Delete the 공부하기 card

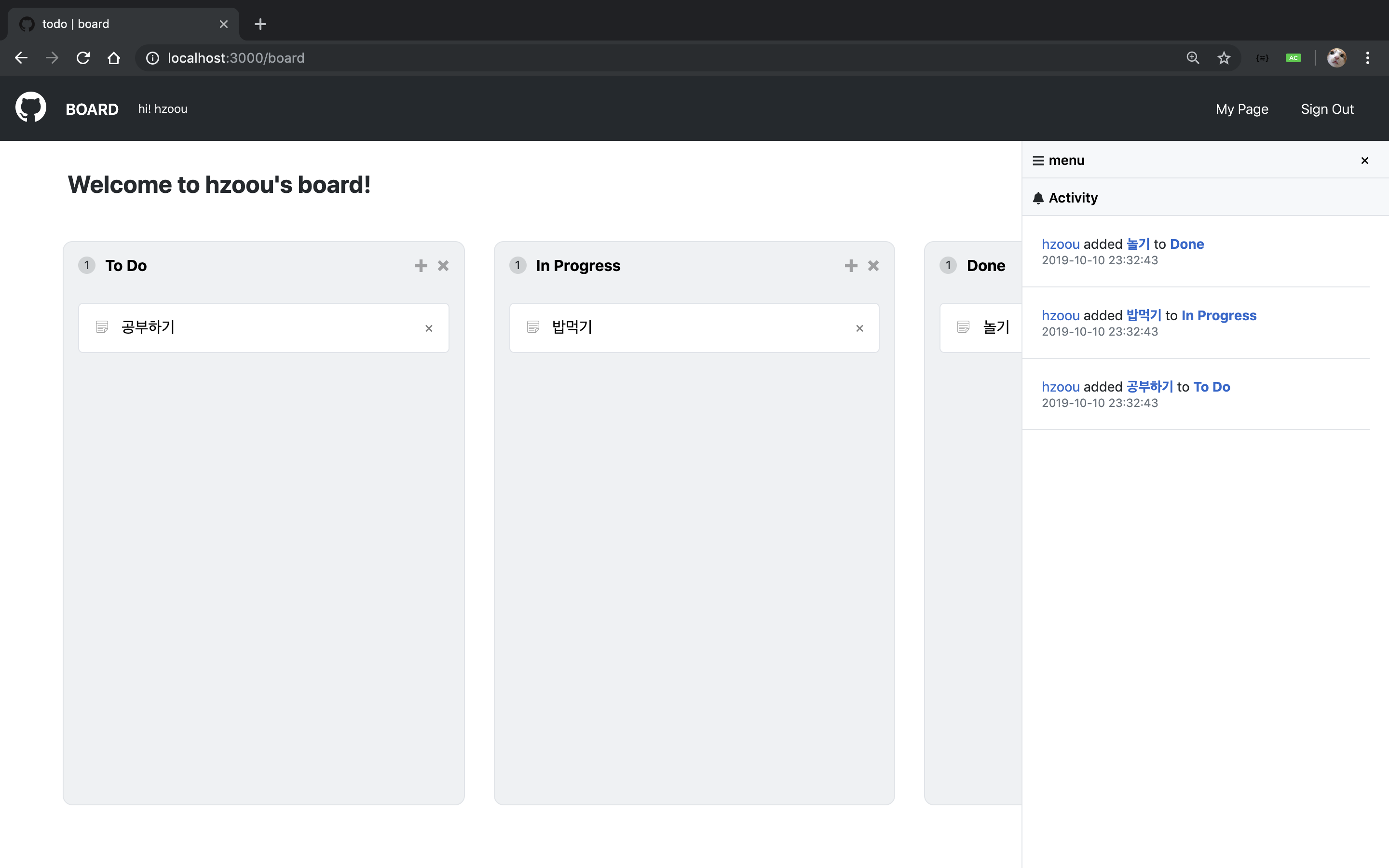coord(429,328)
